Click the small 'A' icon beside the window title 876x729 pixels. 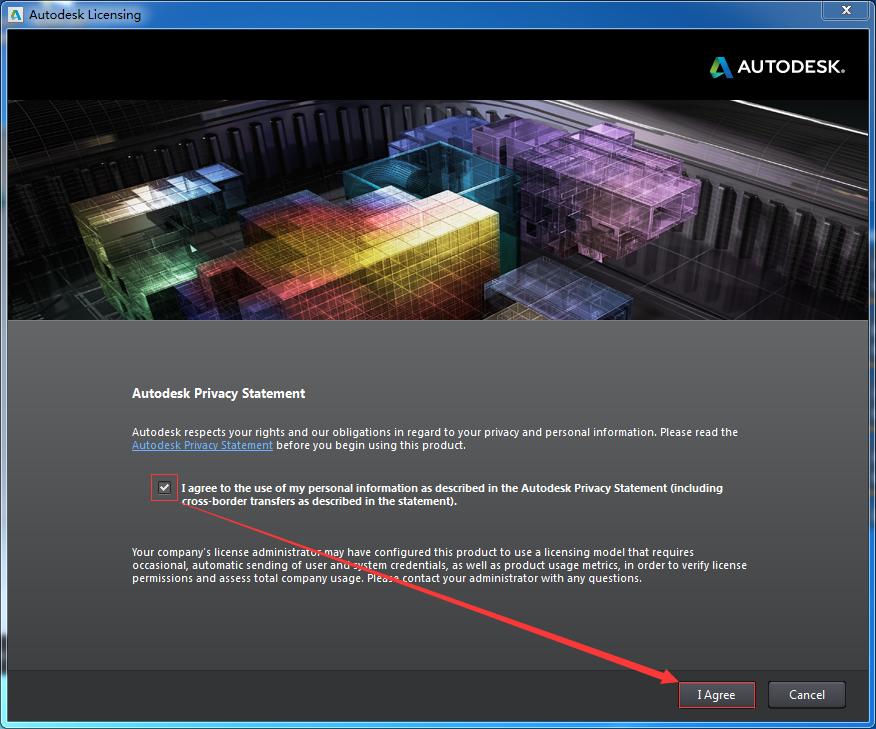[x=15, y=14]
